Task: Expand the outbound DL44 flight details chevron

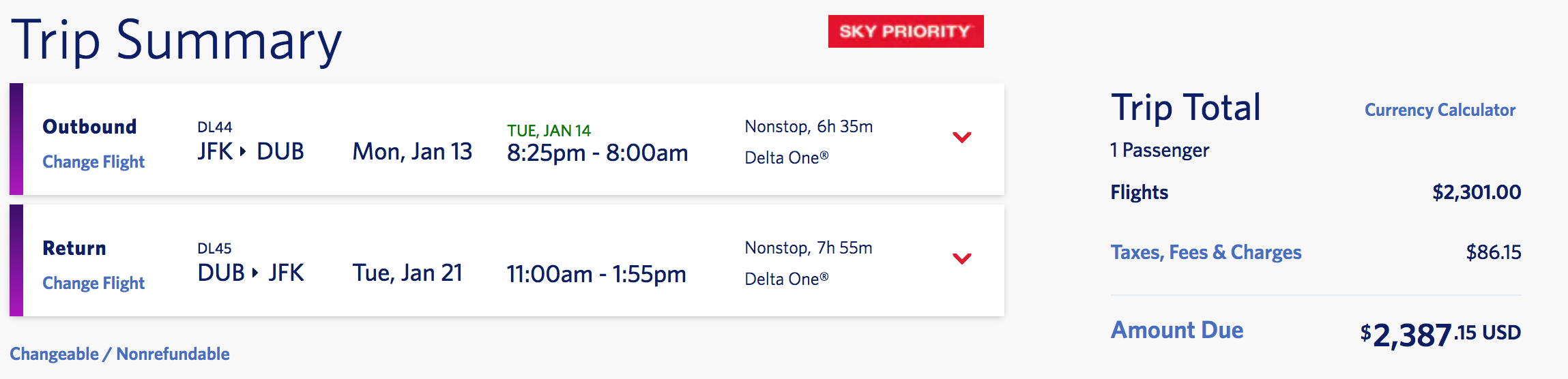Action: click(x=962, y=137)
